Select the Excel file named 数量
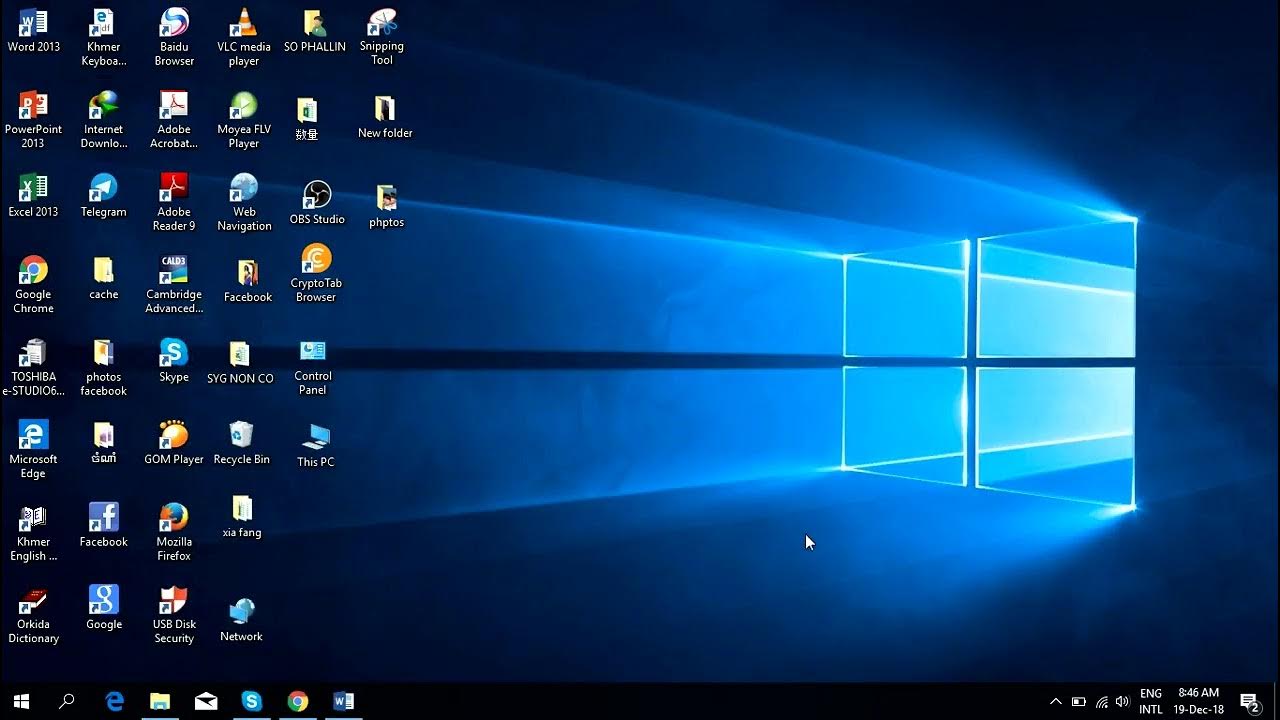 (307, 118)
